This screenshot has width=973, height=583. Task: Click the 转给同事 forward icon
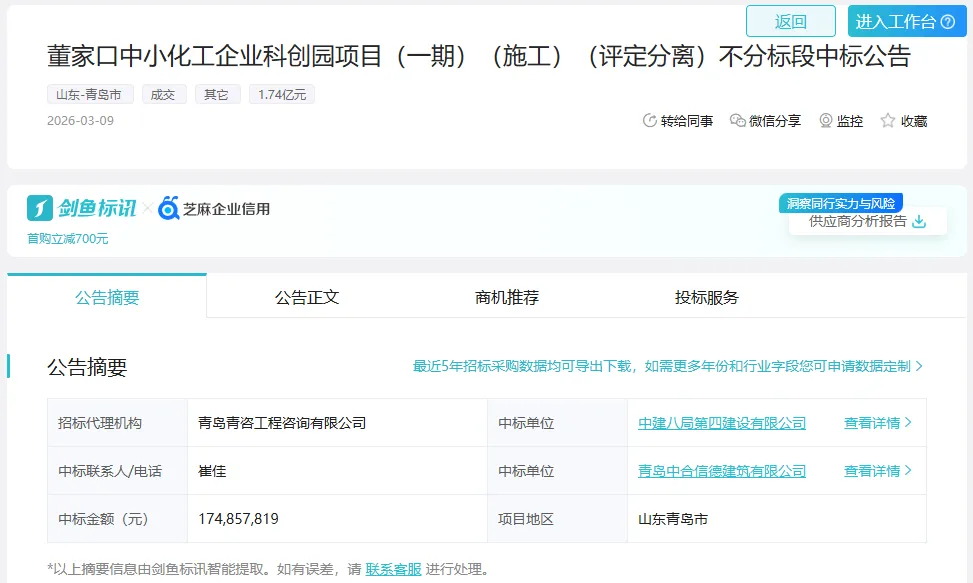pos(649,121)
